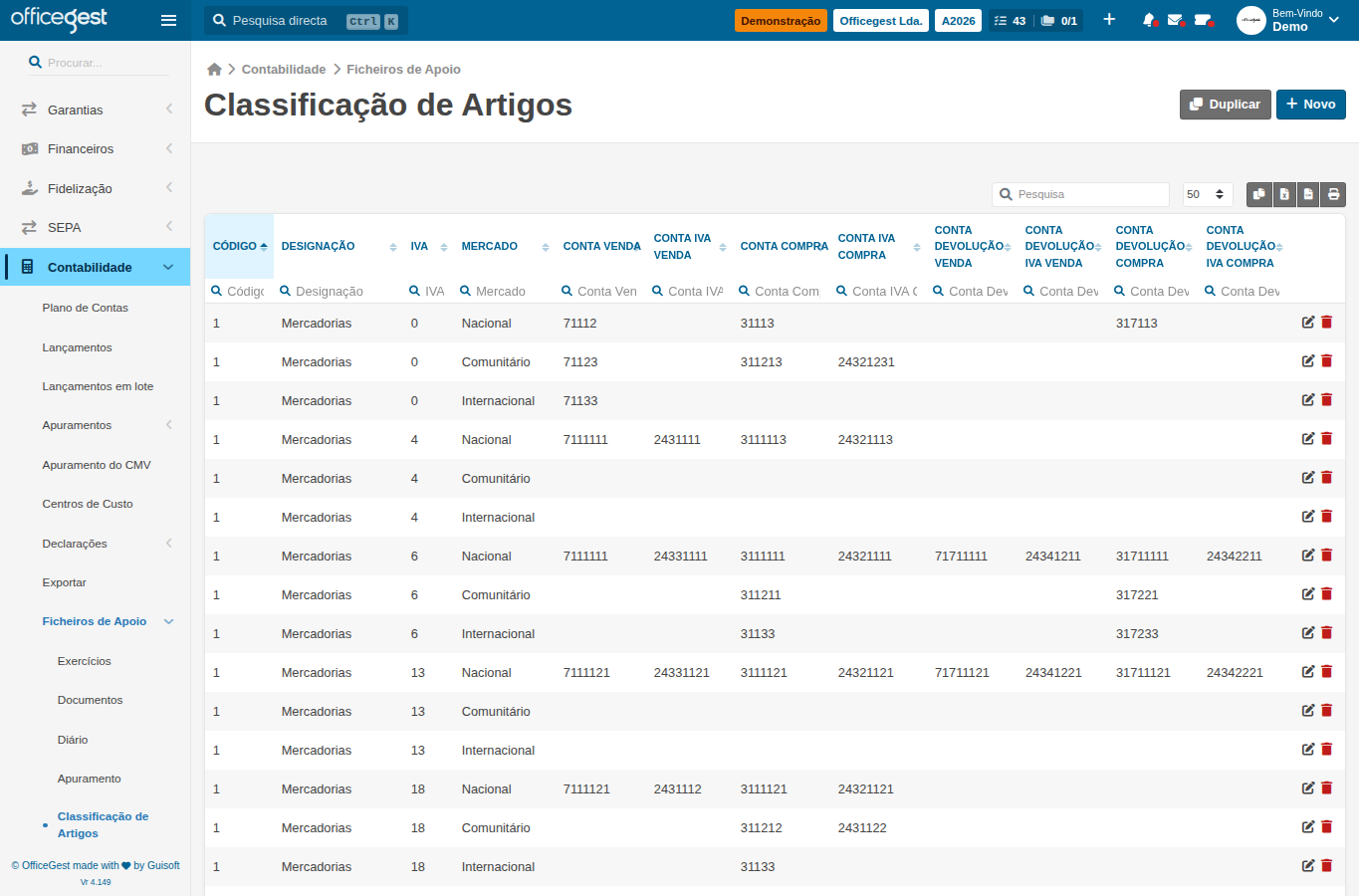Delete the Mercadorias IVA 18 Internacional row
This screenshot has width=1359, height=896.
click(1326, 865)
